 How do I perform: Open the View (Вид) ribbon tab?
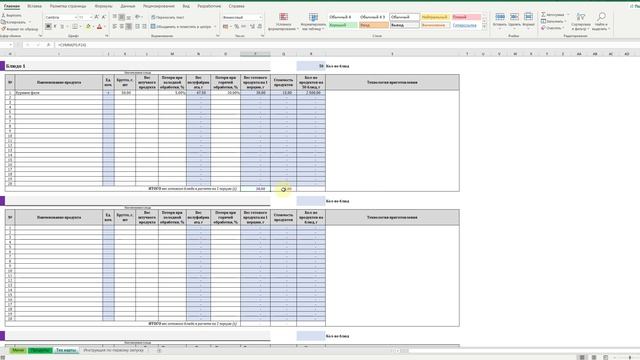tap(186, 7)
